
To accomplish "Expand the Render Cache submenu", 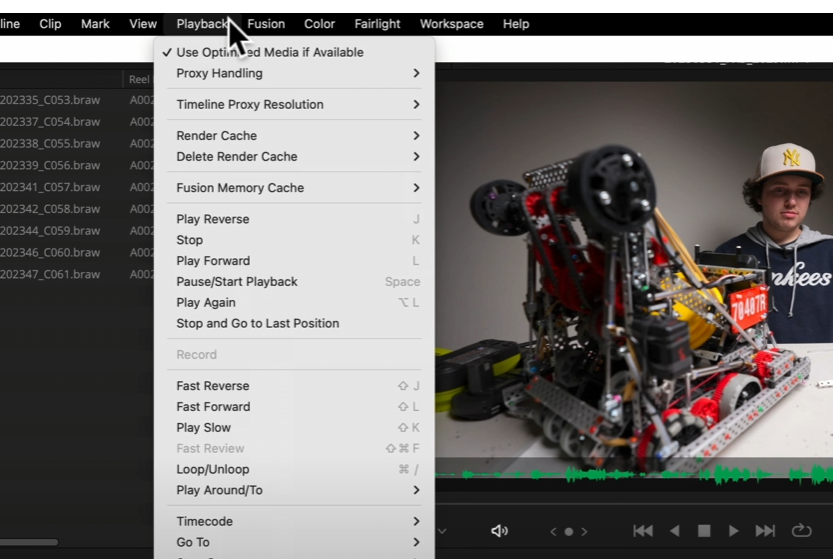I will point(294,136).
